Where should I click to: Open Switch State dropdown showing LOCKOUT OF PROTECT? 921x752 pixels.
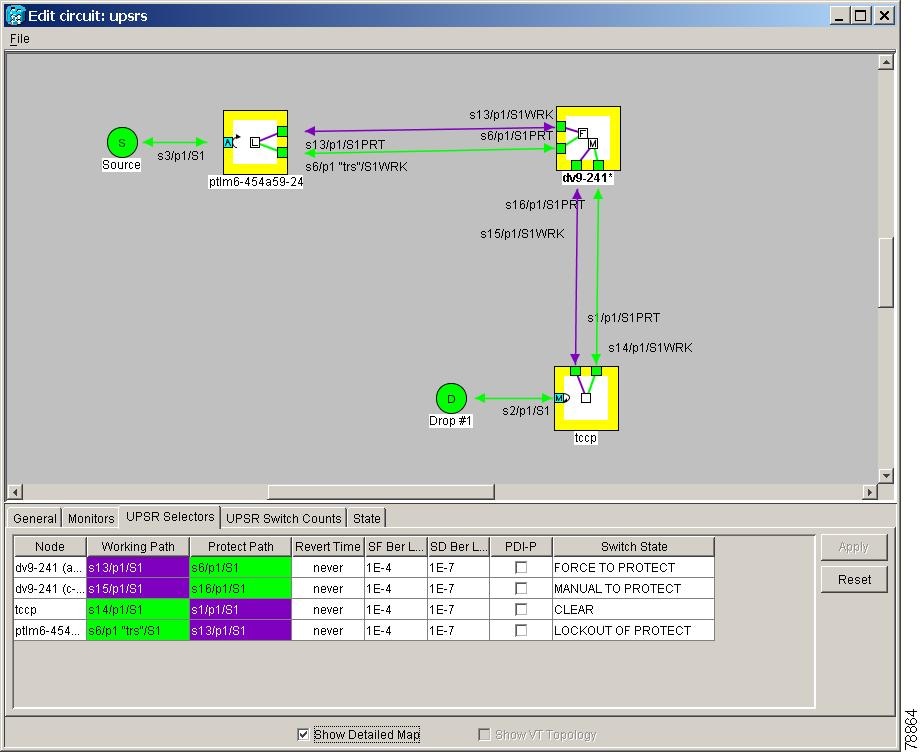click(x=634, y=630)
